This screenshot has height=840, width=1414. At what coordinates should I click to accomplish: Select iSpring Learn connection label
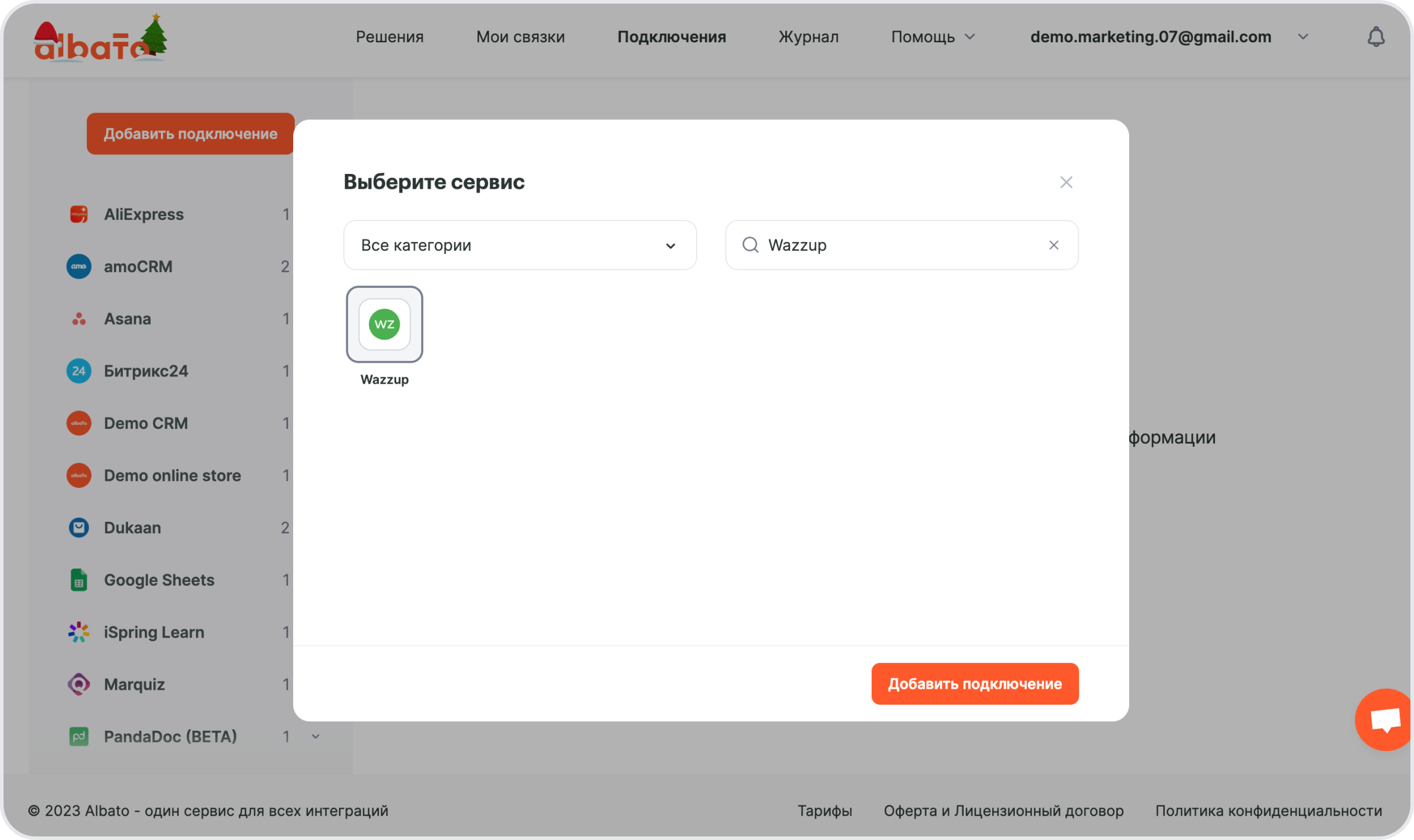click(154, 632)
